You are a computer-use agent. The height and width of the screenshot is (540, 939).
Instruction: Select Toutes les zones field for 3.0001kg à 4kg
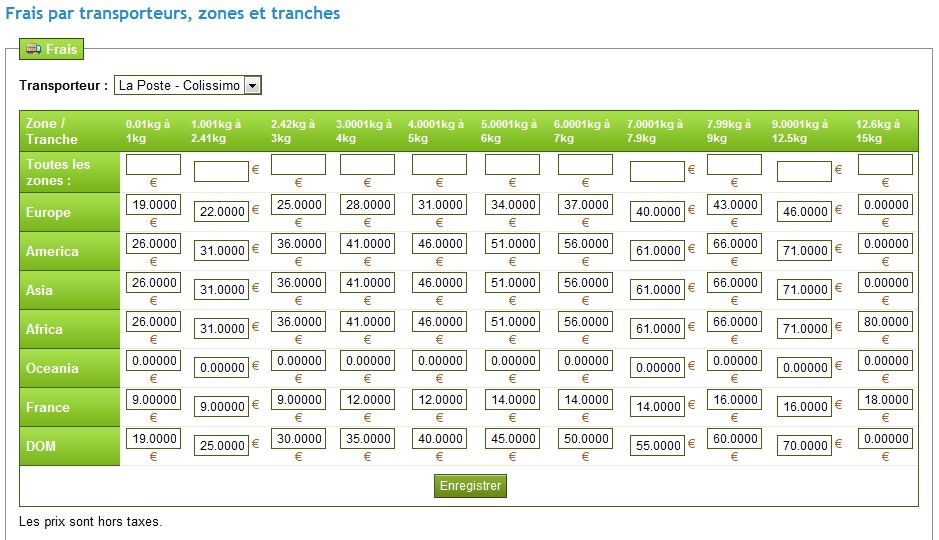pos(367,165)
